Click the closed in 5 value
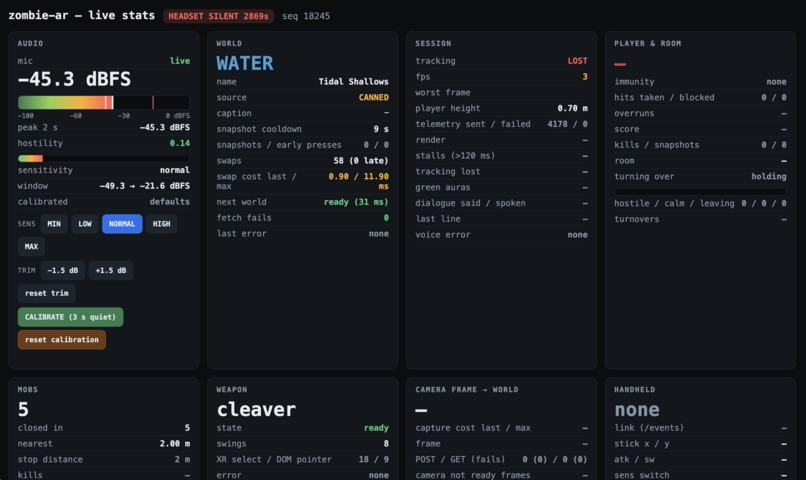806x480 pixels. pos(187,428)
